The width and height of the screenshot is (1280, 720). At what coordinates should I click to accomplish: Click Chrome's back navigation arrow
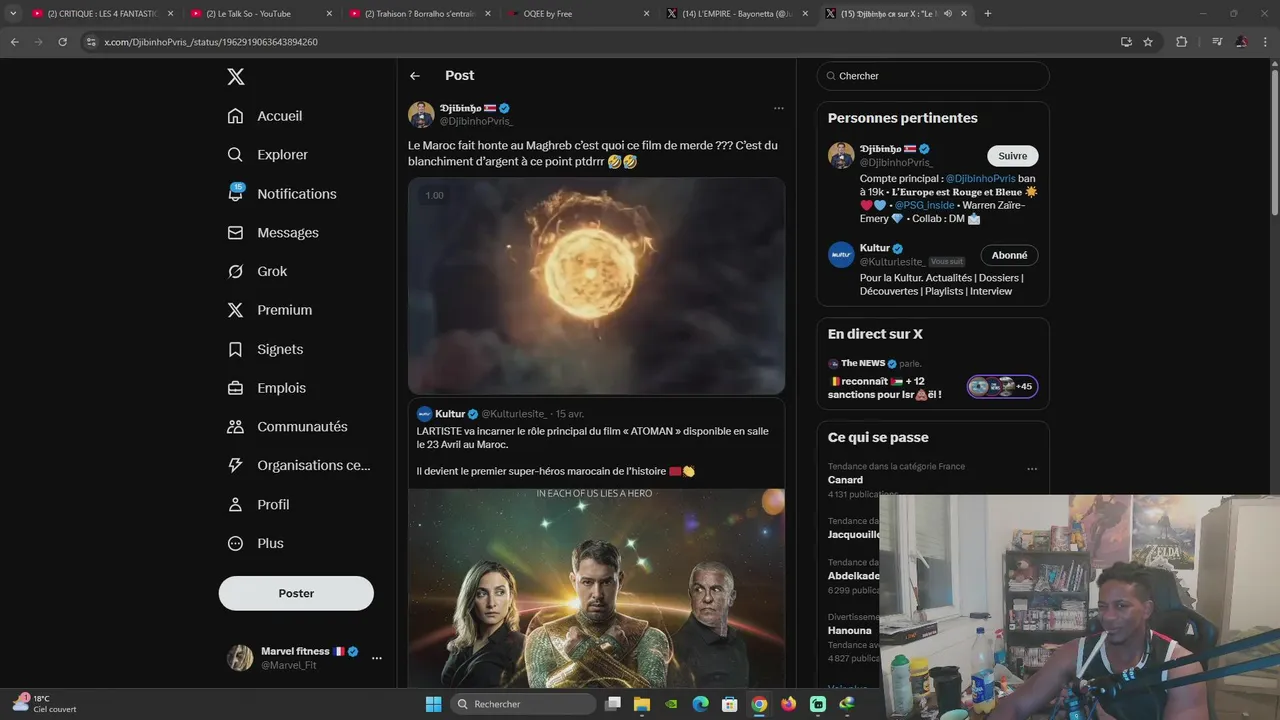click(14, 42)
